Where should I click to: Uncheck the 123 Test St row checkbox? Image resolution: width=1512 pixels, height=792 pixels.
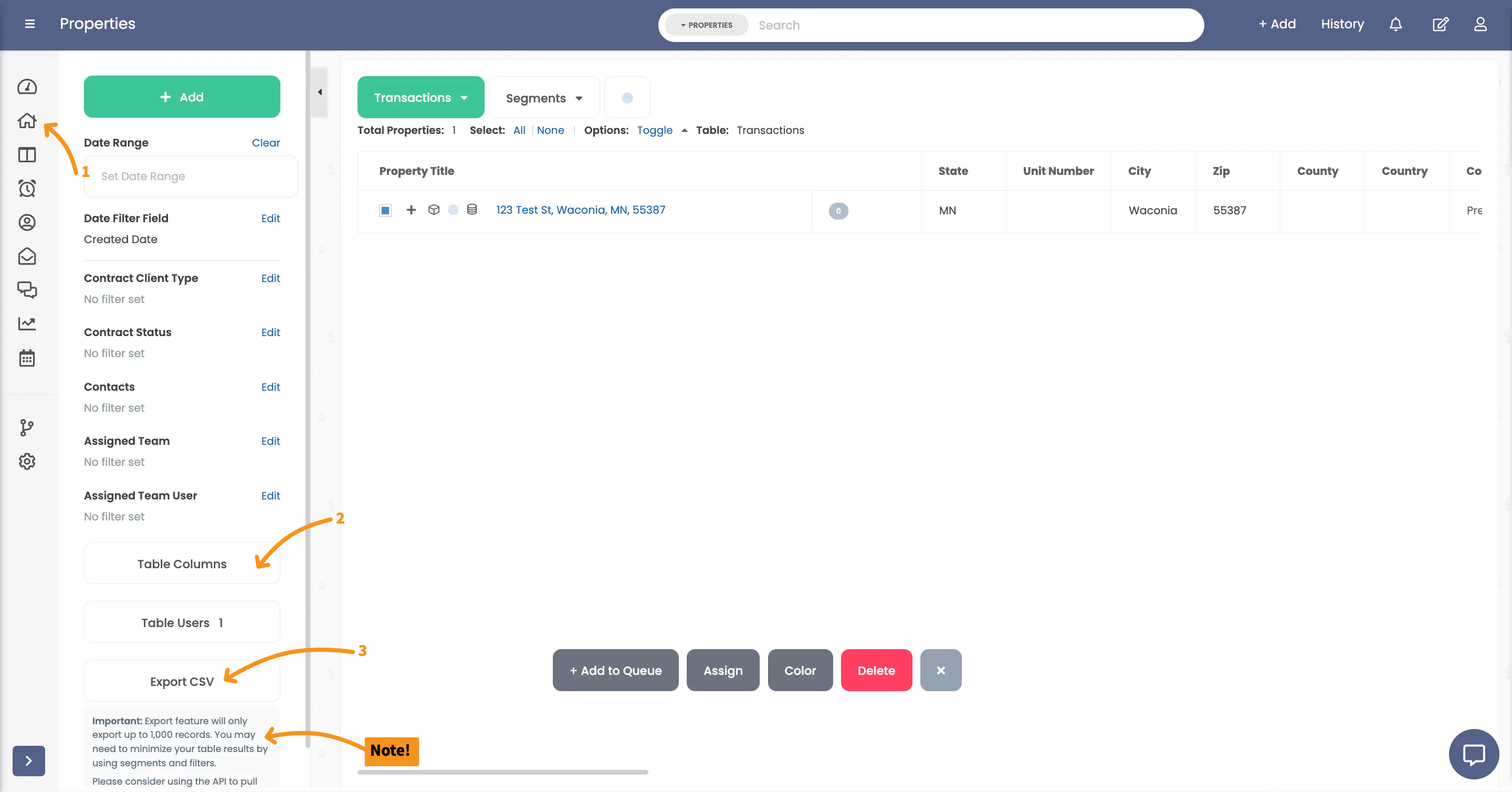point(385,210)
